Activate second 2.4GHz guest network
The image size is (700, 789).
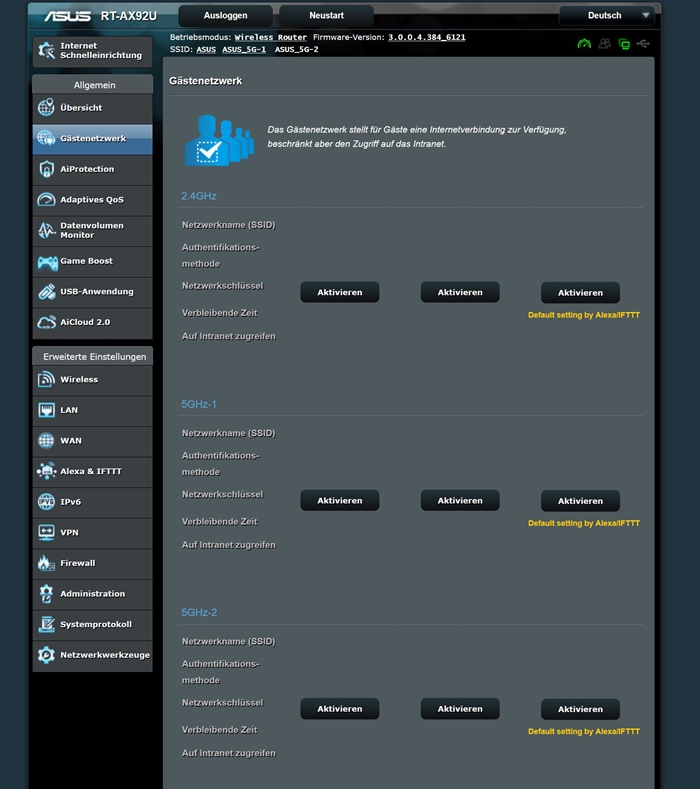(x=460, y=292)
